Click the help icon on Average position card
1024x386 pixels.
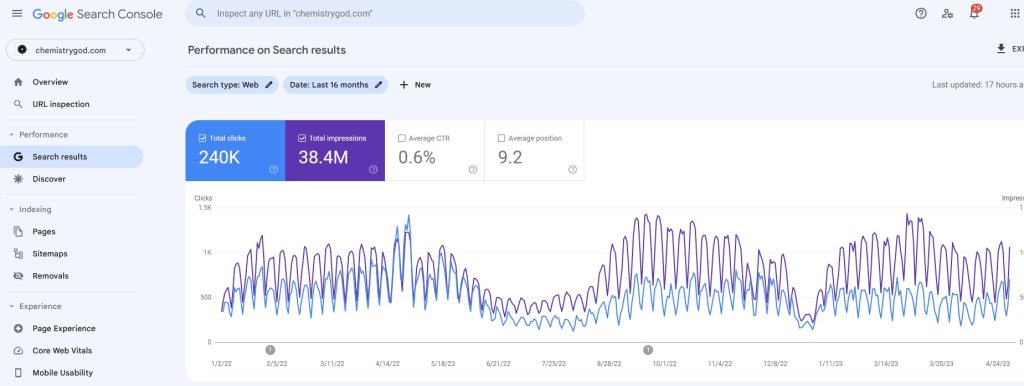click(x=572, y=169)
